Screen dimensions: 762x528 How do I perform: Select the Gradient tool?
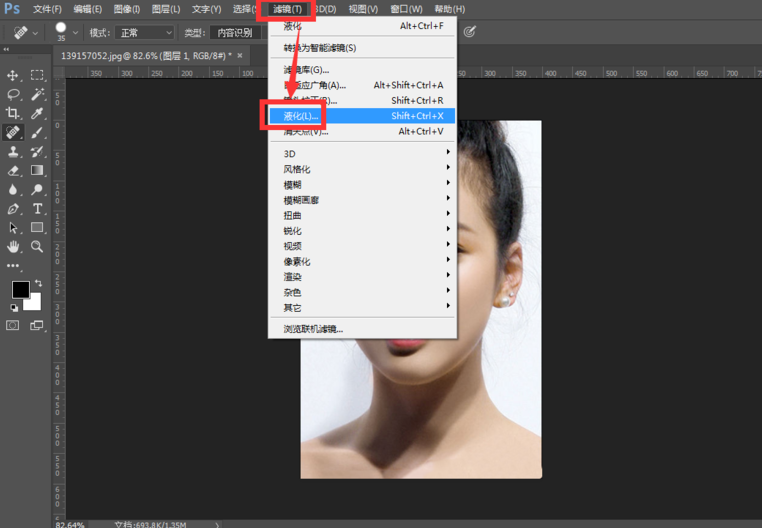pos(37,170)
